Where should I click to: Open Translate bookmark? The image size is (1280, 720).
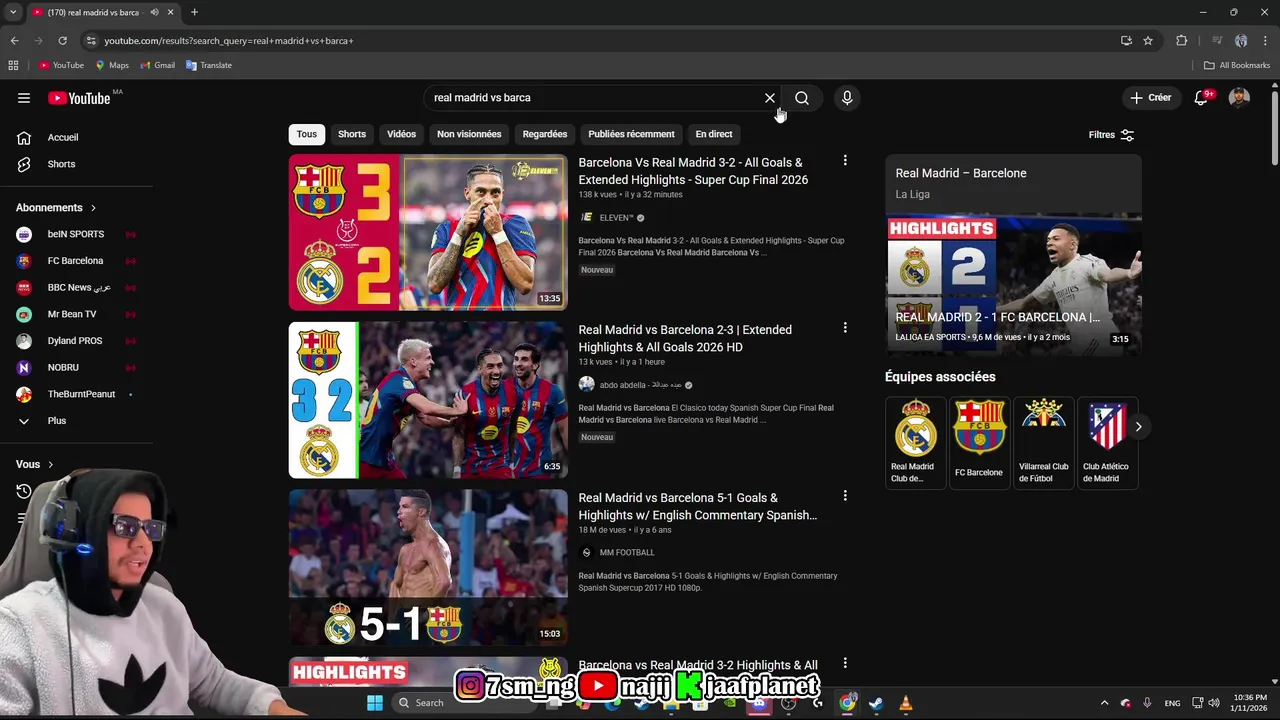(209, 65)
